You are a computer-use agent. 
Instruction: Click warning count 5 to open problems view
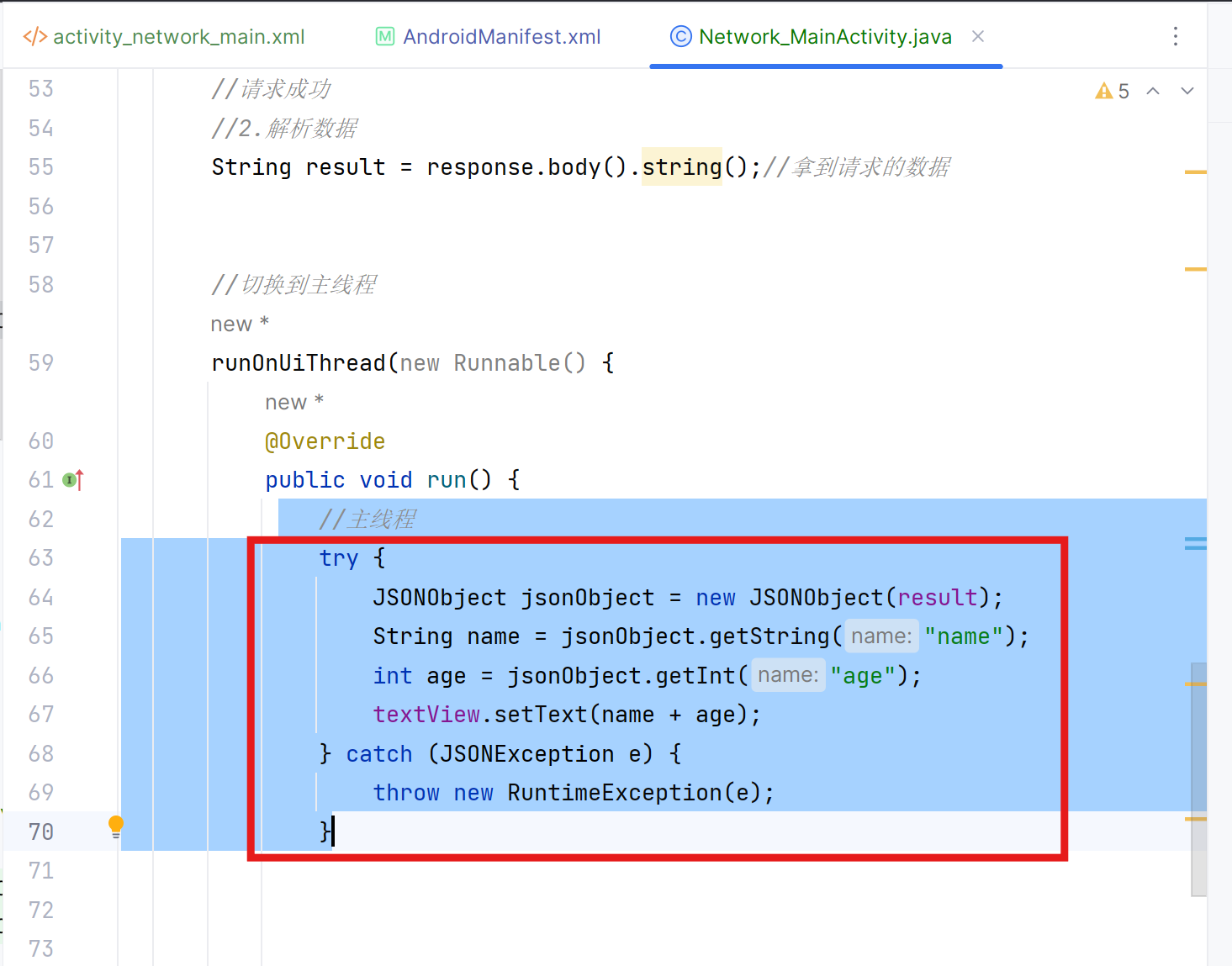[1124, 91]
